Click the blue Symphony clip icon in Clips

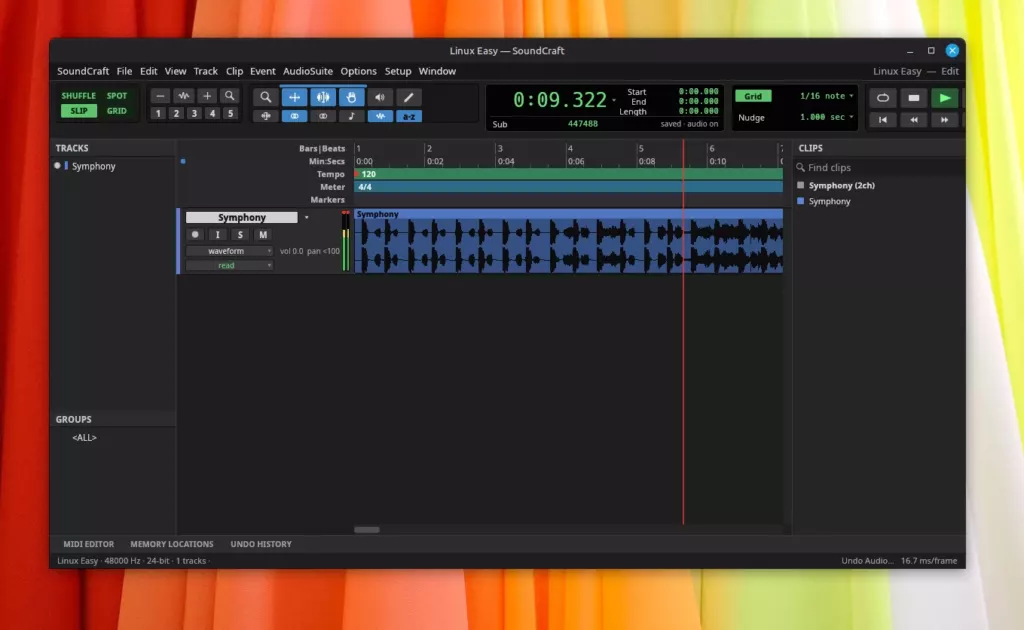tap(801, 201)
